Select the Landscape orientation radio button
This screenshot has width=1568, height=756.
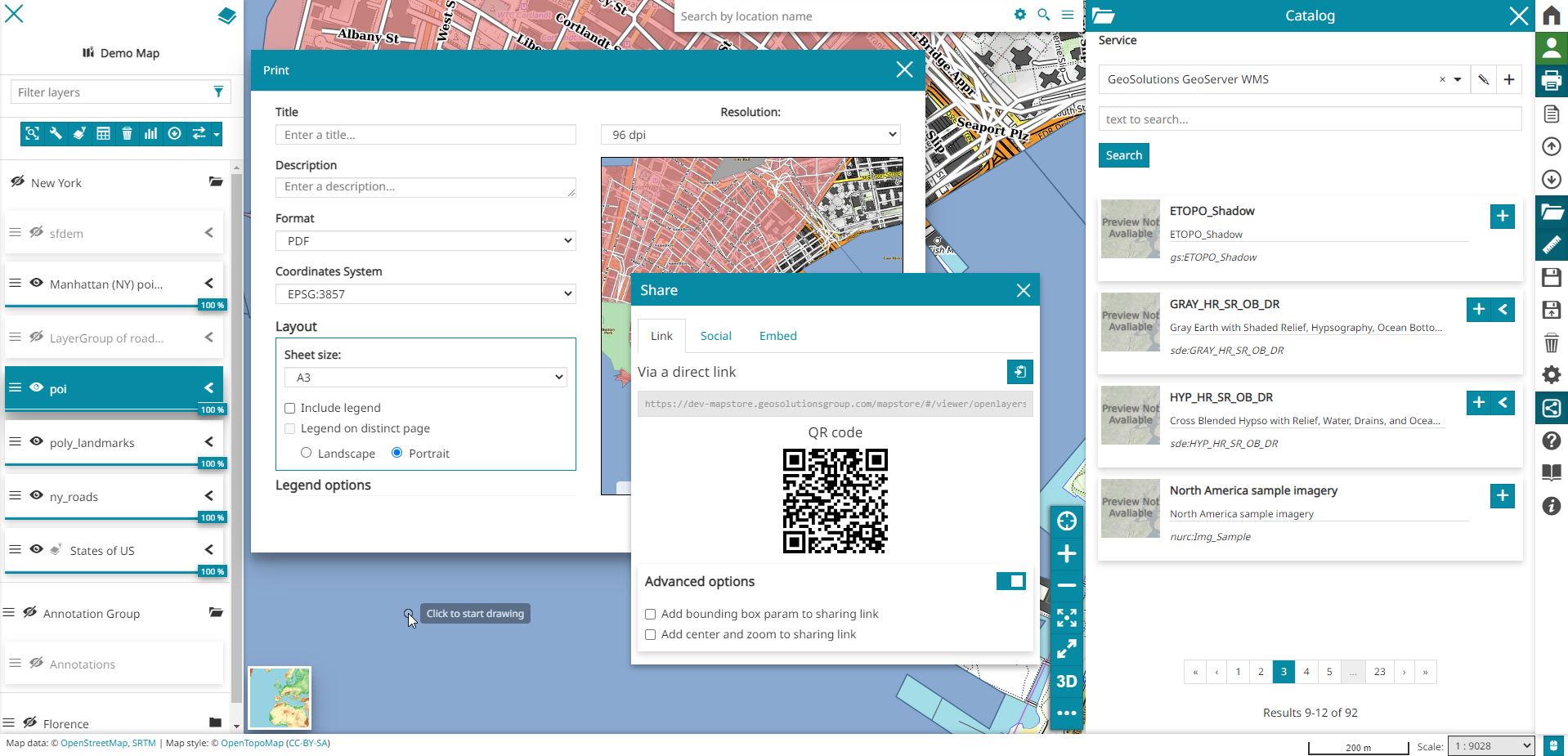[306, 453]
